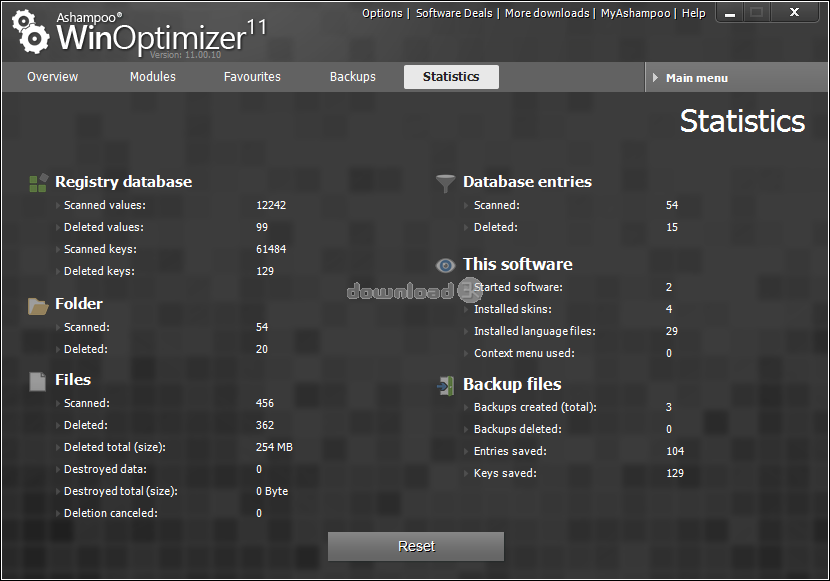Open the Help menu

tap(693, 13)
